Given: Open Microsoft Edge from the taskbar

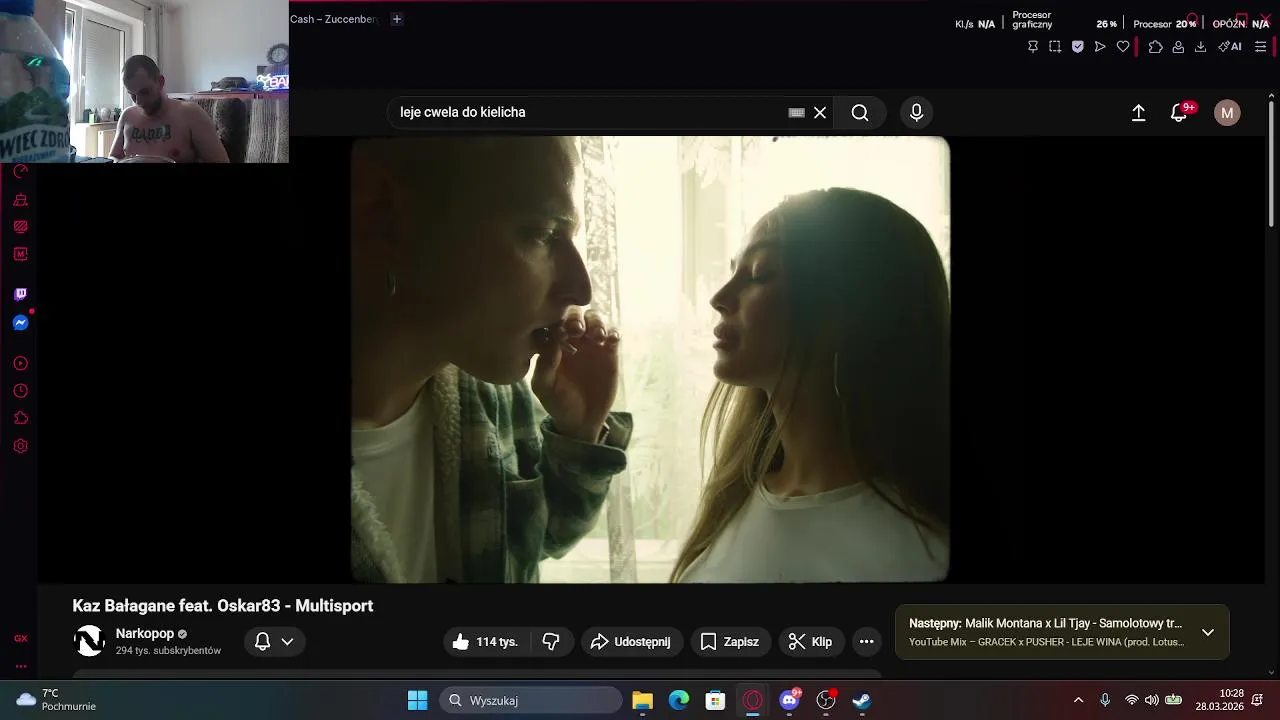Looking at the screenshot, I should point(679,700).
